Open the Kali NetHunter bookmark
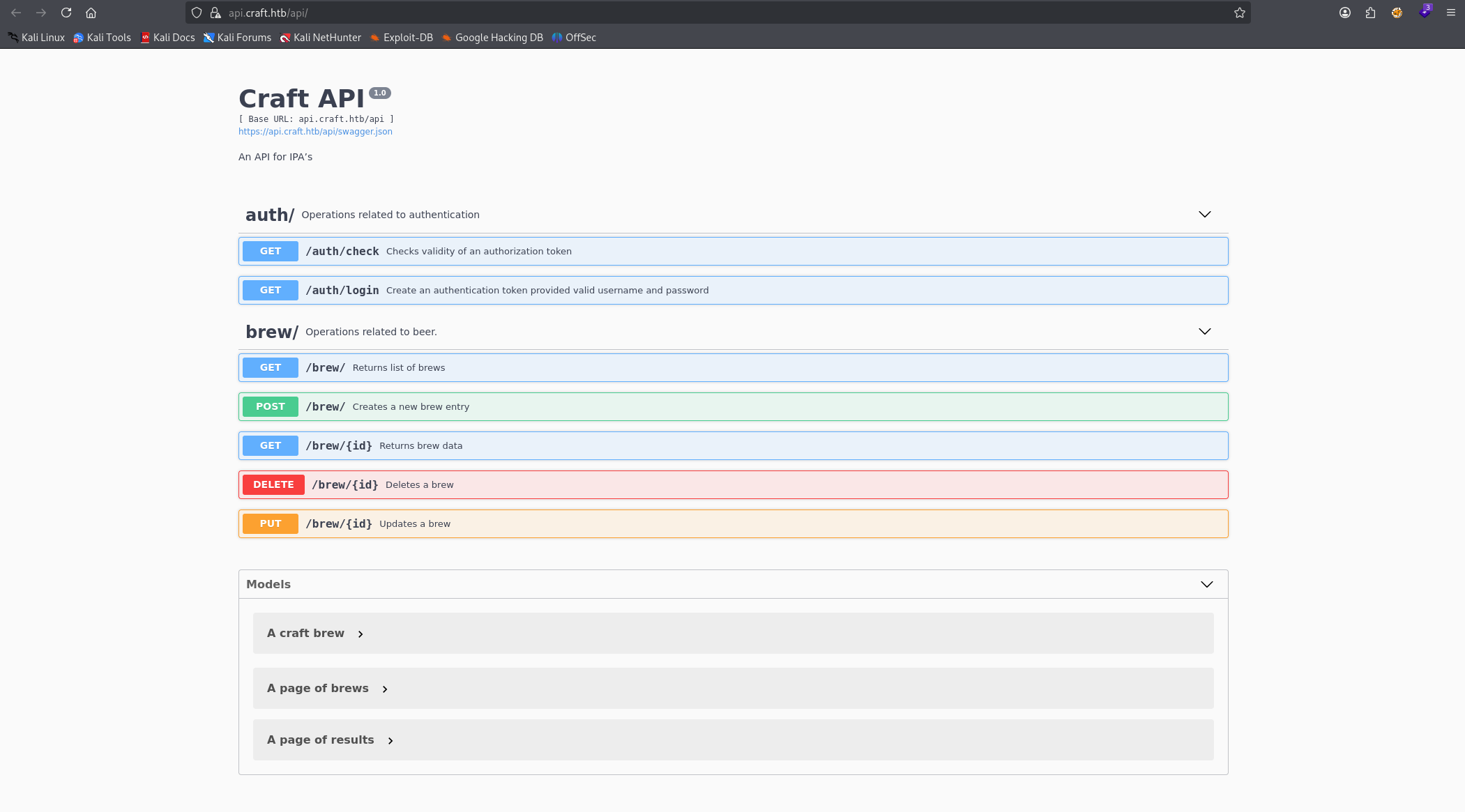The image size is (1465, 812). pos(321,38)
